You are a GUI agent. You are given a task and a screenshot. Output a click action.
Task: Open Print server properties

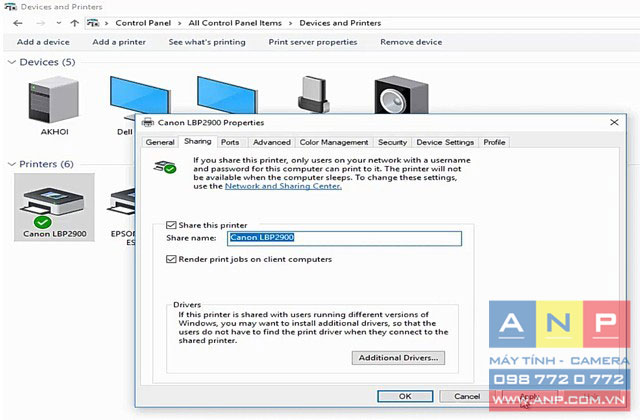coord(313,42)
